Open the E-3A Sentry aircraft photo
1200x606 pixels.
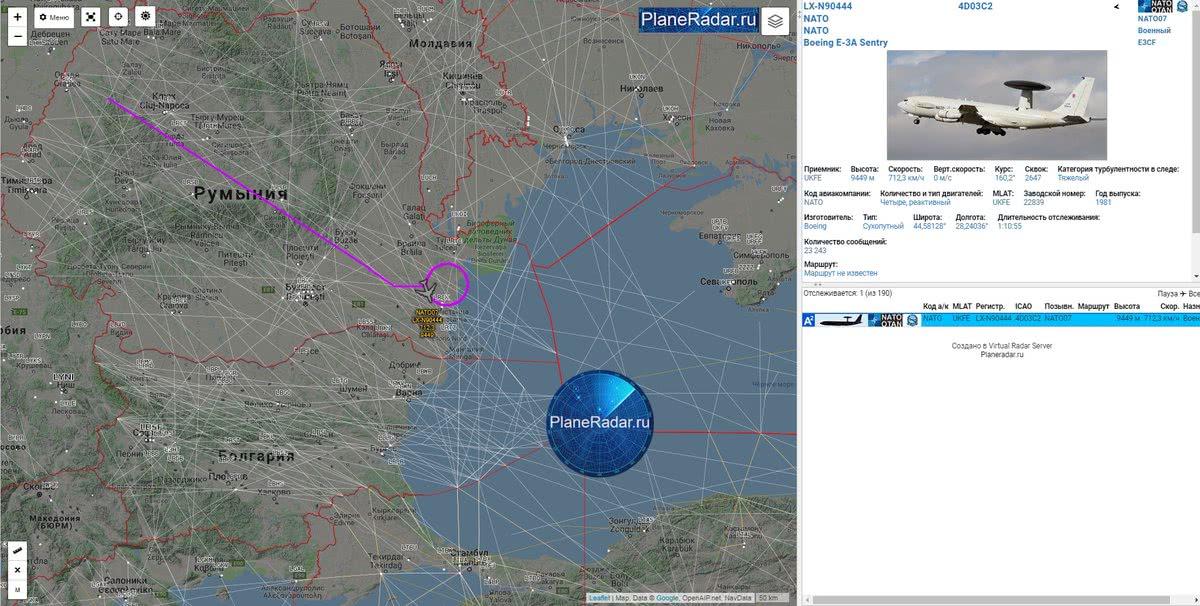tap(997, 105)
